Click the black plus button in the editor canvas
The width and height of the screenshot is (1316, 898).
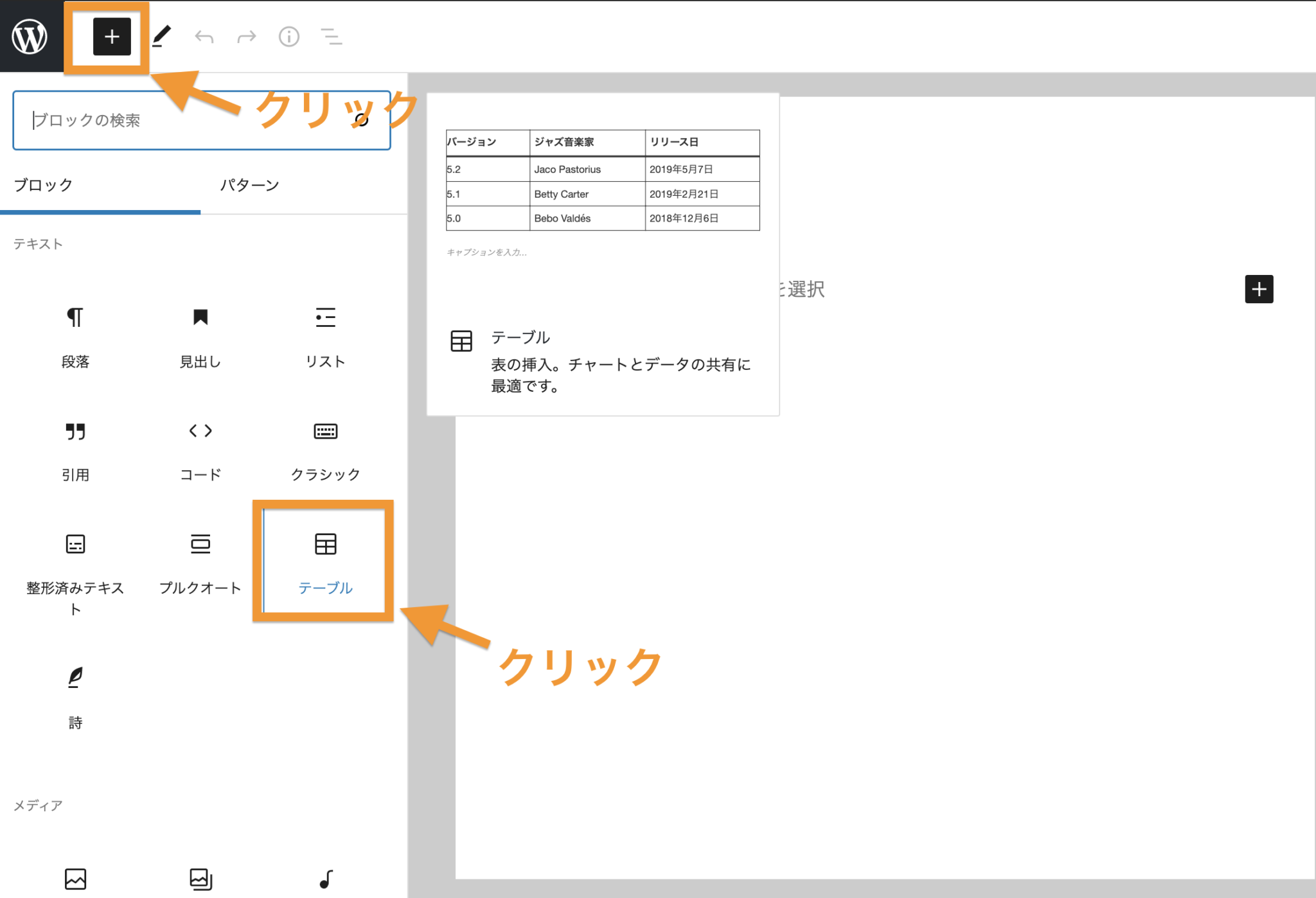(1259, 289)
